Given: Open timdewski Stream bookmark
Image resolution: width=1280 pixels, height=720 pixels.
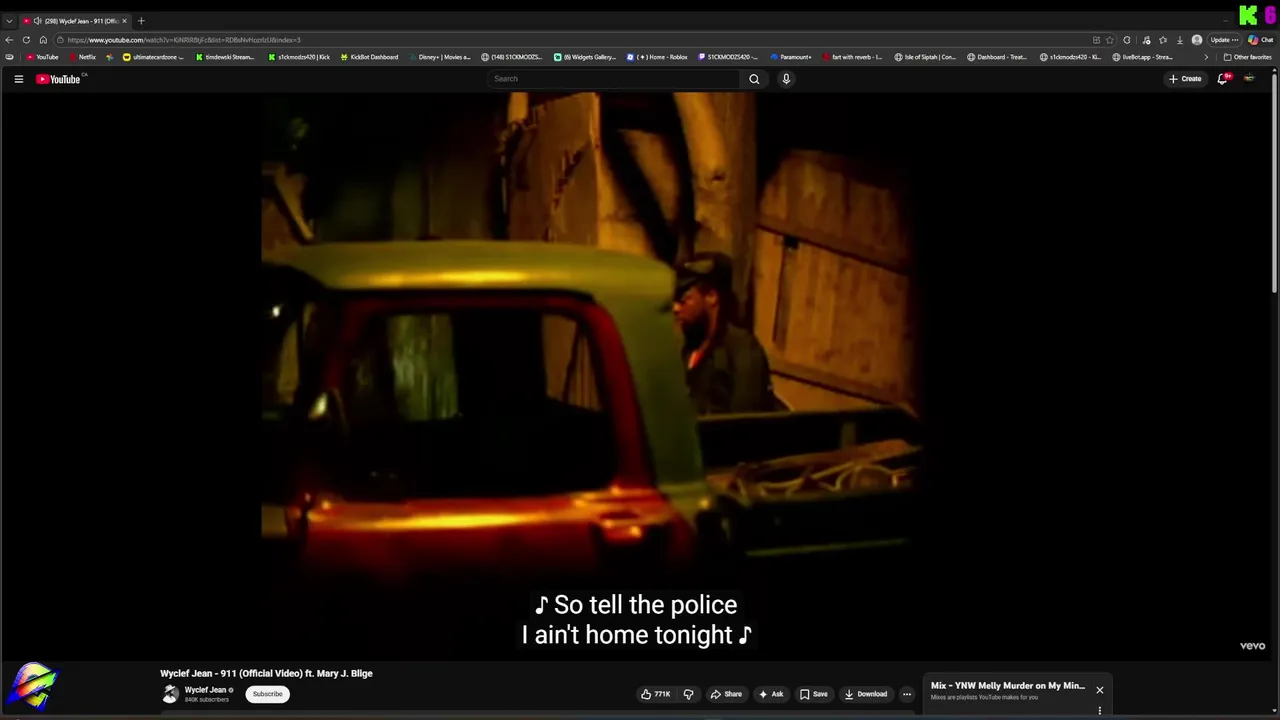Looking at the screenshot, I should pyautogui.click(x=225, y=57).
